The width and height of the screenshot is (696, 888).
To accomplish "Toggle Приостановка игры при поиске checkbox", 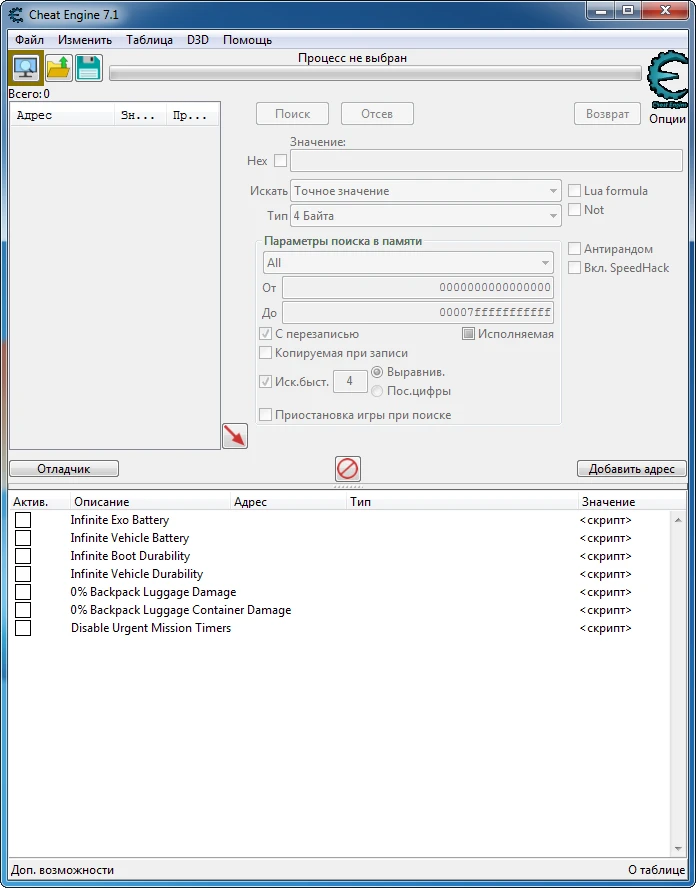I will click(x=265, y=415).
